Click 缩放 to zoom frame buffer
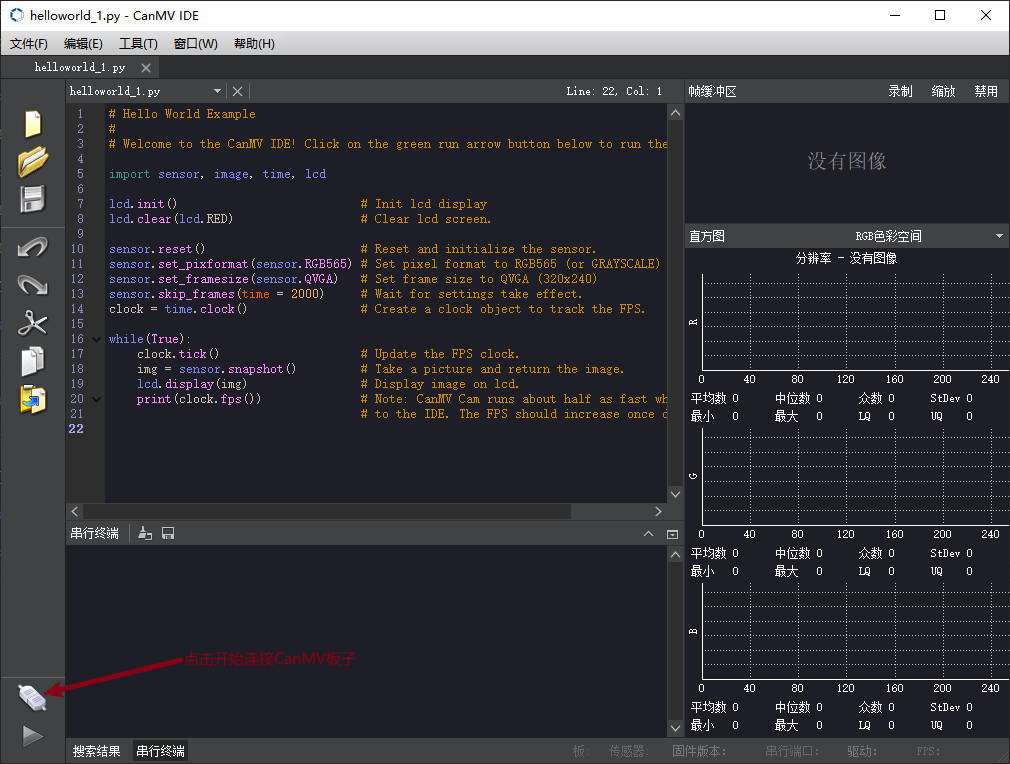 coord(943,91)
